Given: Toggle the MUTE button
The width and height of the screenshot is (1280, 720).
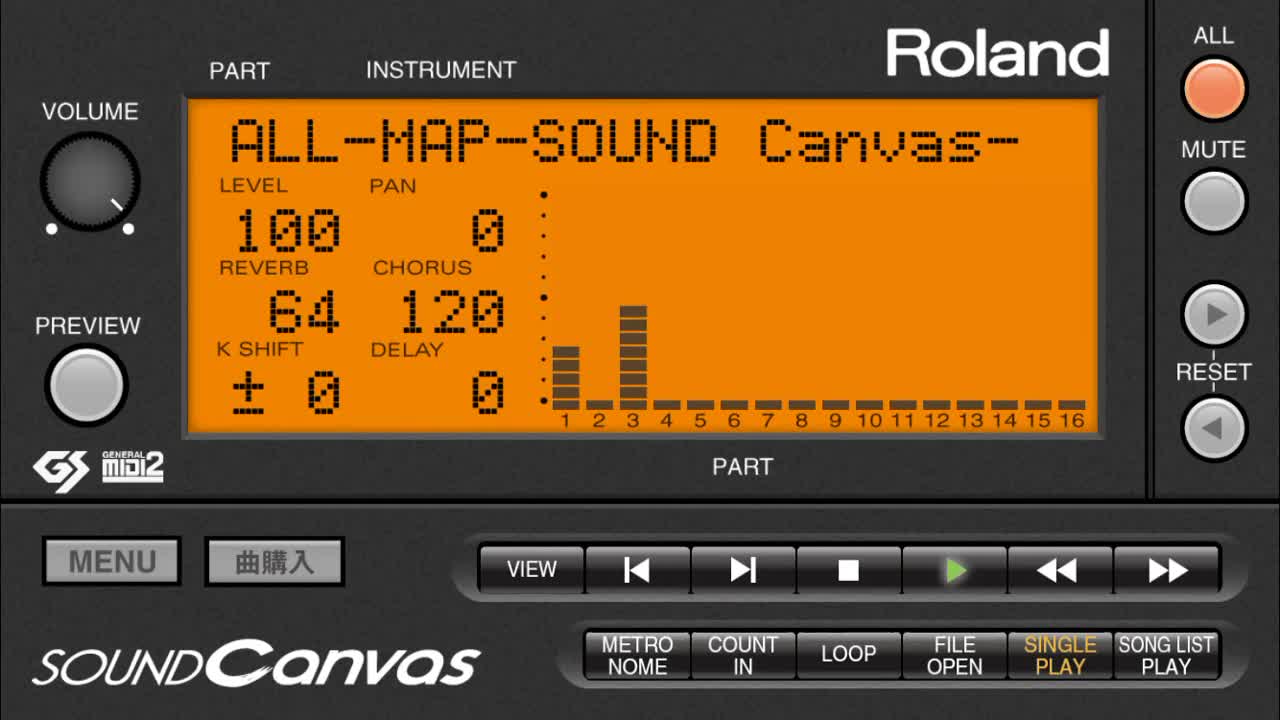Looking at the screenshot, I should point(1214,201).
